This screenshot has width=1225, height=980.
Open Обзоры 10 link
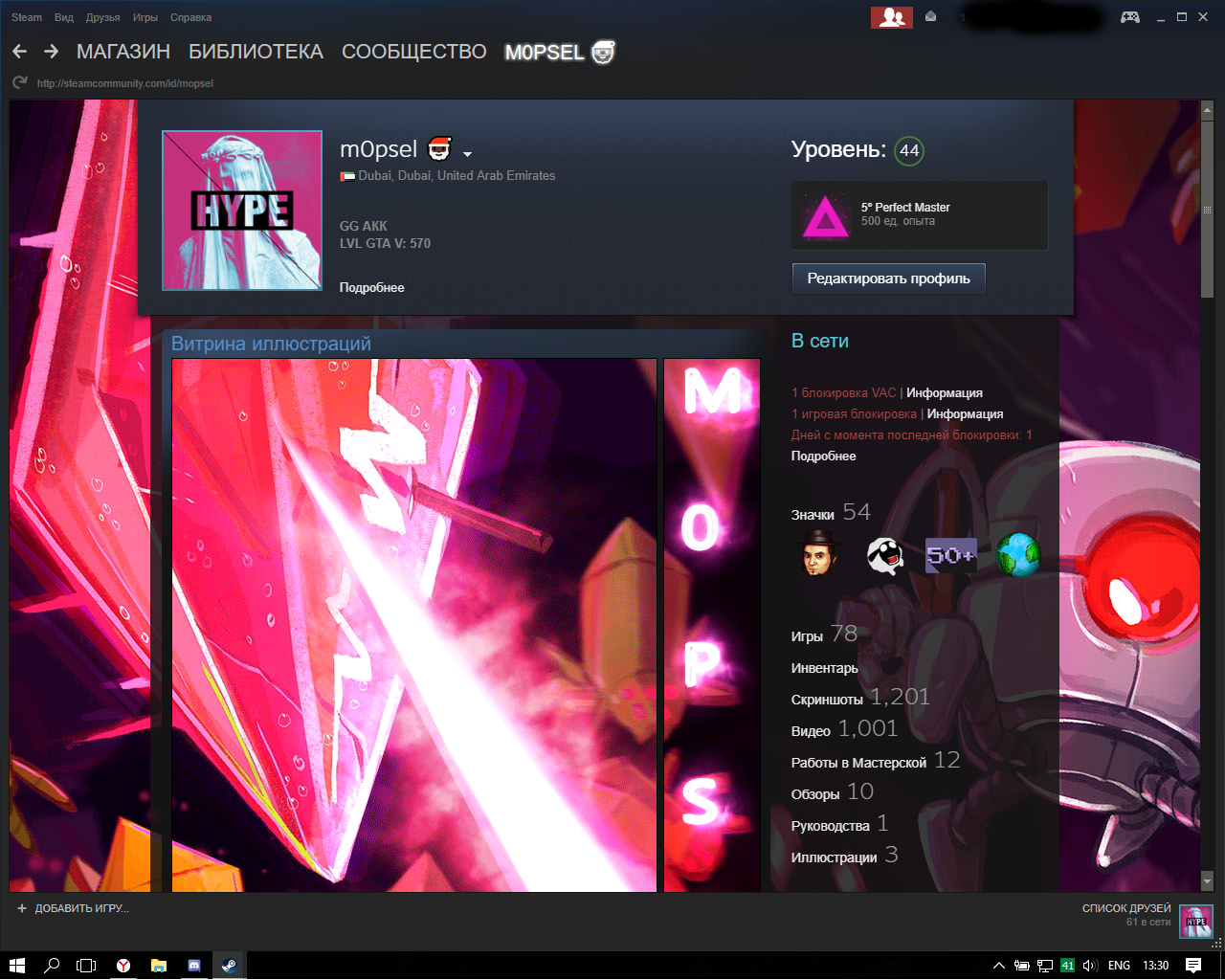(832, 792)
